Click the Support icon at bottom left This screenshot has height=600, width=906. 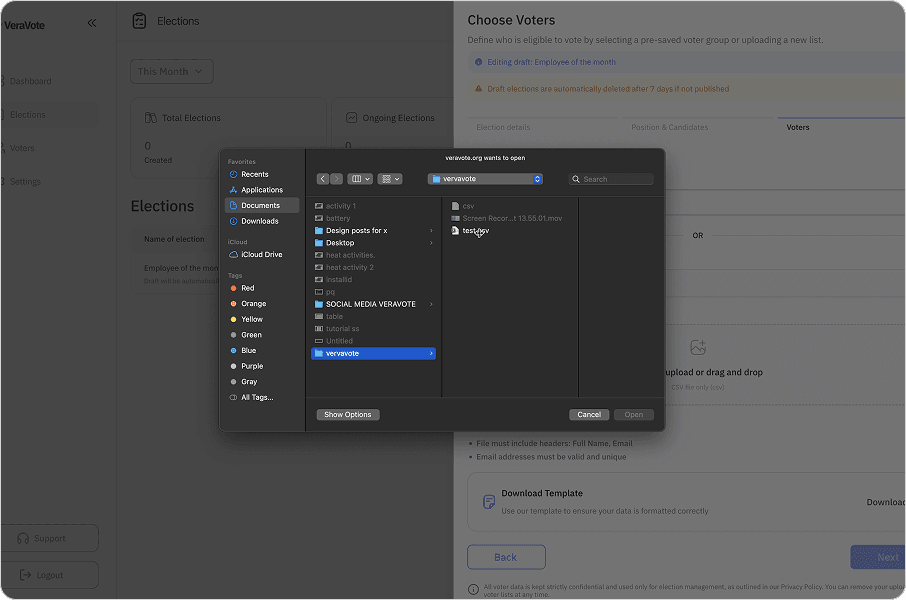(x=22, y=538)
